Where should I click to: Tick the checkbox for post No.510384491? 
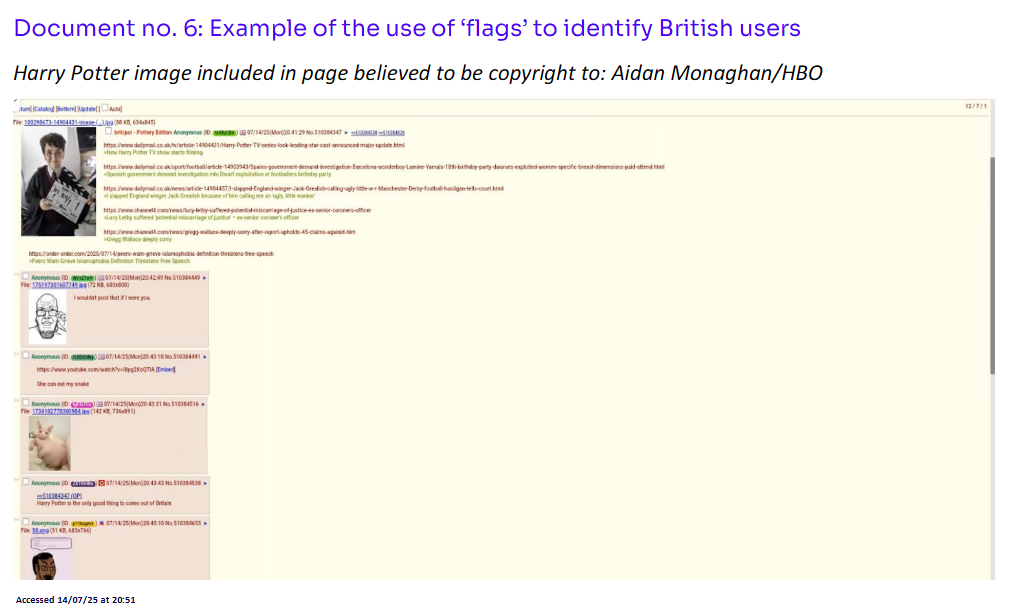coord(26,355)
